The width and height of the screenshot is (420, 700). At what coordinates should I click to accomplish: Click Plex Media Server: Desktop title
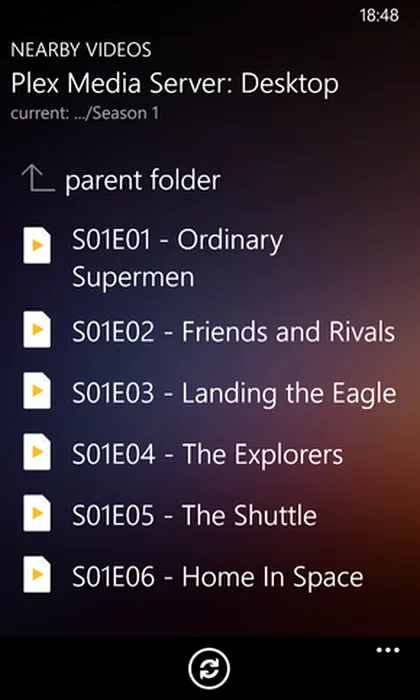[x=175, y=83]
